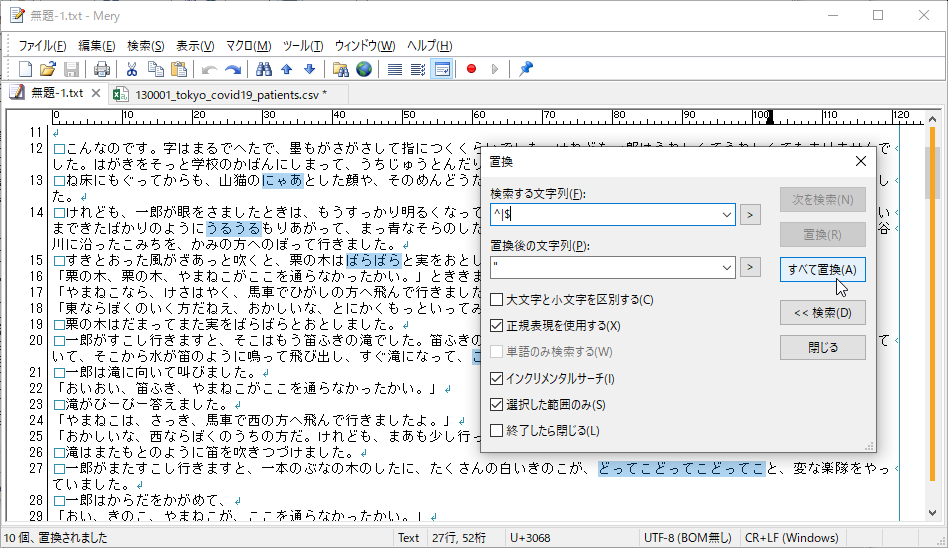Click the Text mode status bar entry

pos(408,538)
